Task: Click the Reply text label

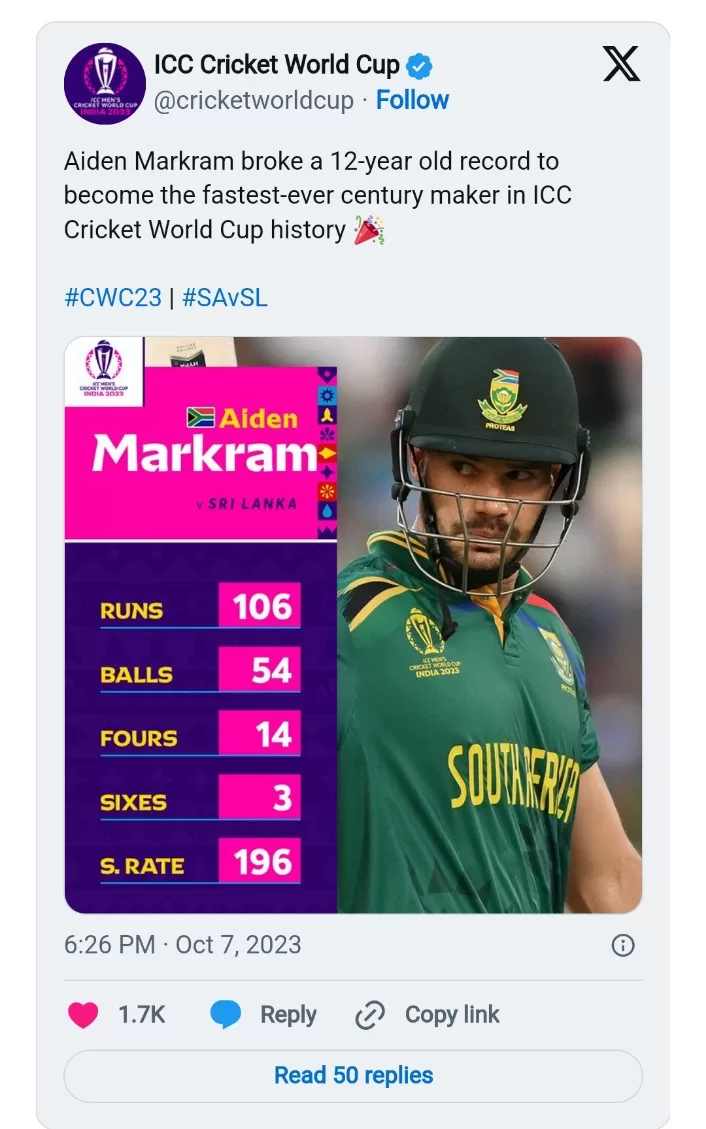Action: click(288, 1015)
